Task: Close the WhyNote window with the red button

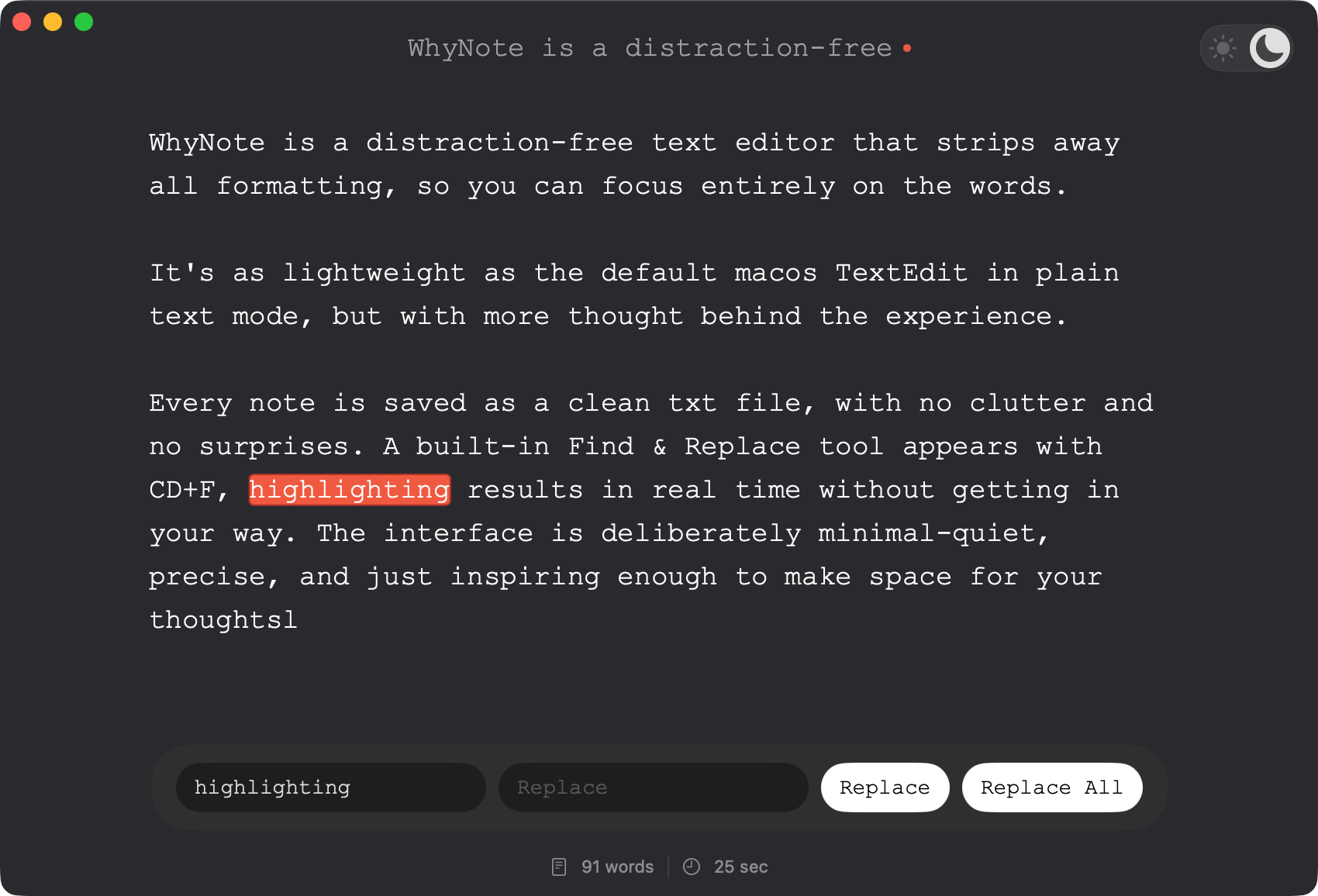Action: [x=22, y=22]
